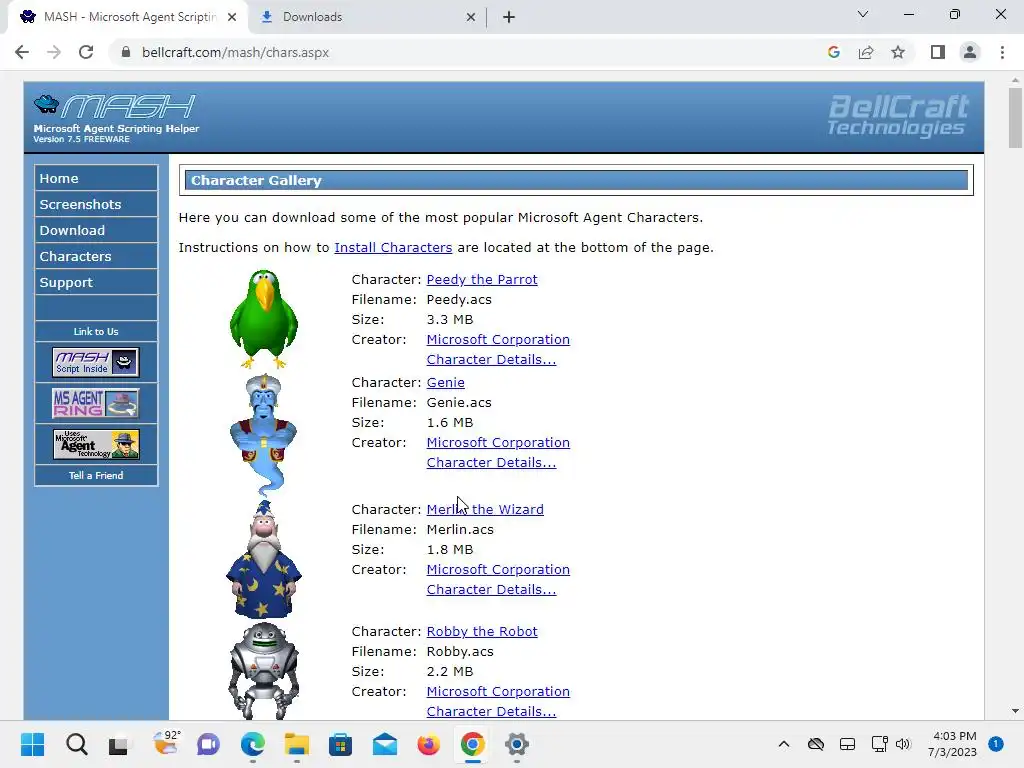Image resolution: width=1024 pixels, height=768 pixels.
Task: Open Character Details for Peedy.acs
Action: 491,360
